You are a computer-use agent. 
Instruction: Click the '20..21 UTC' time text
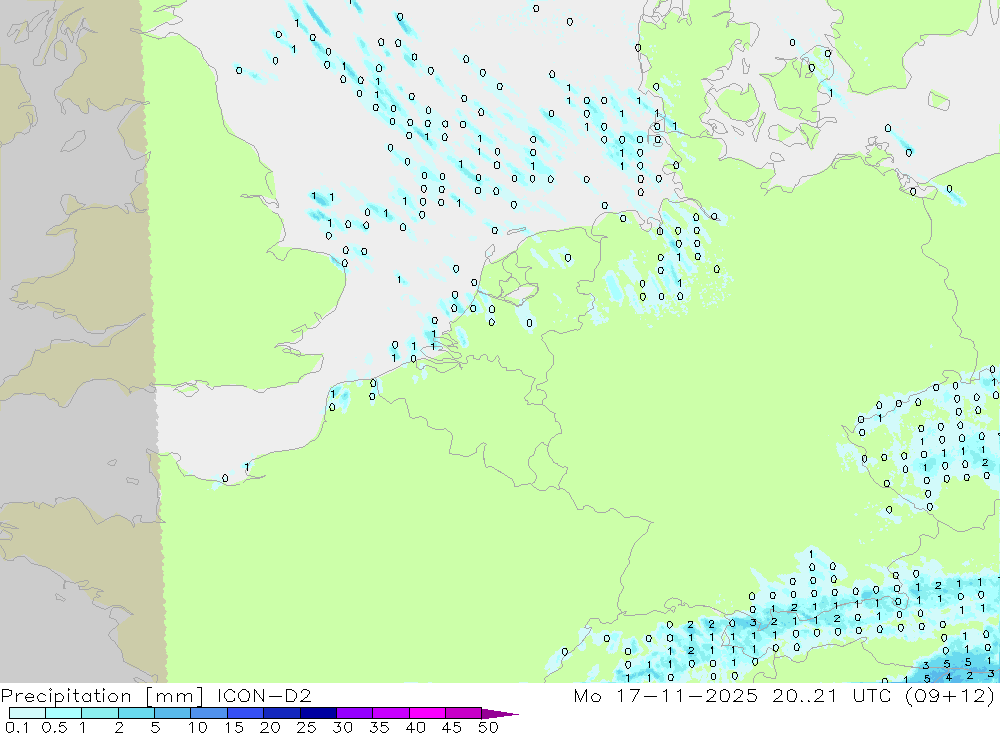[832, 695]
